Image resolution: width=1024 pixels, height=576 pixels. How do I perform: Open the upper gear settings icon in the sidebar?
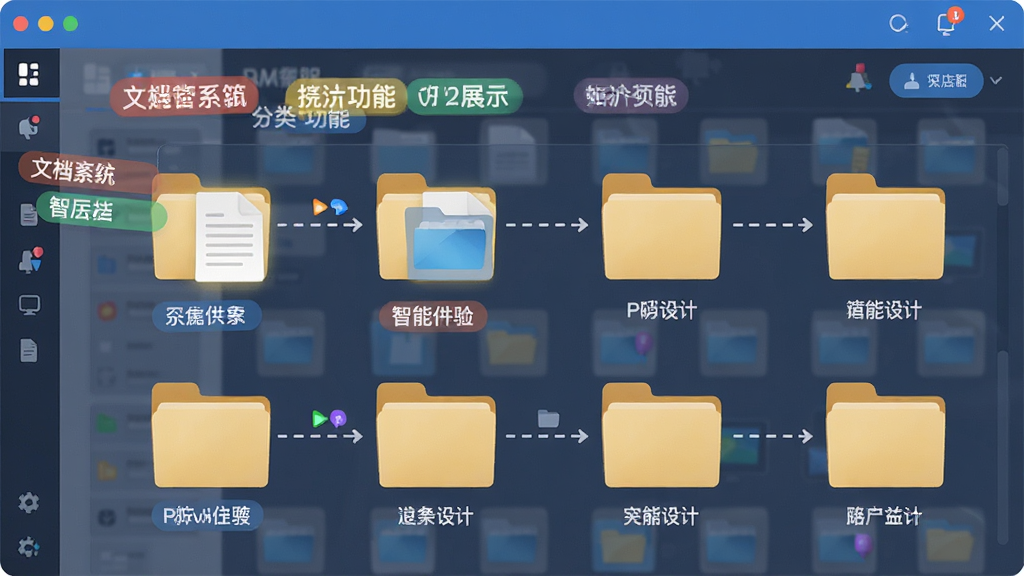[x=28, y=502]
